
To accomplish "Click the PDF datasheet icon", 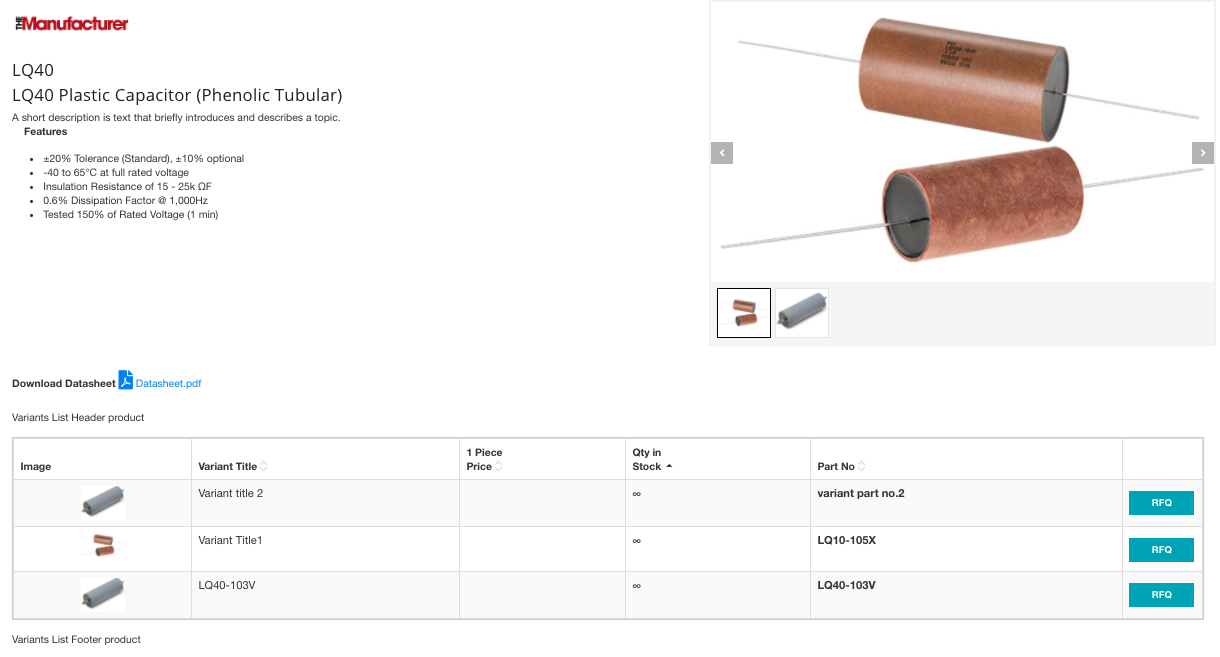I will 125,381.
